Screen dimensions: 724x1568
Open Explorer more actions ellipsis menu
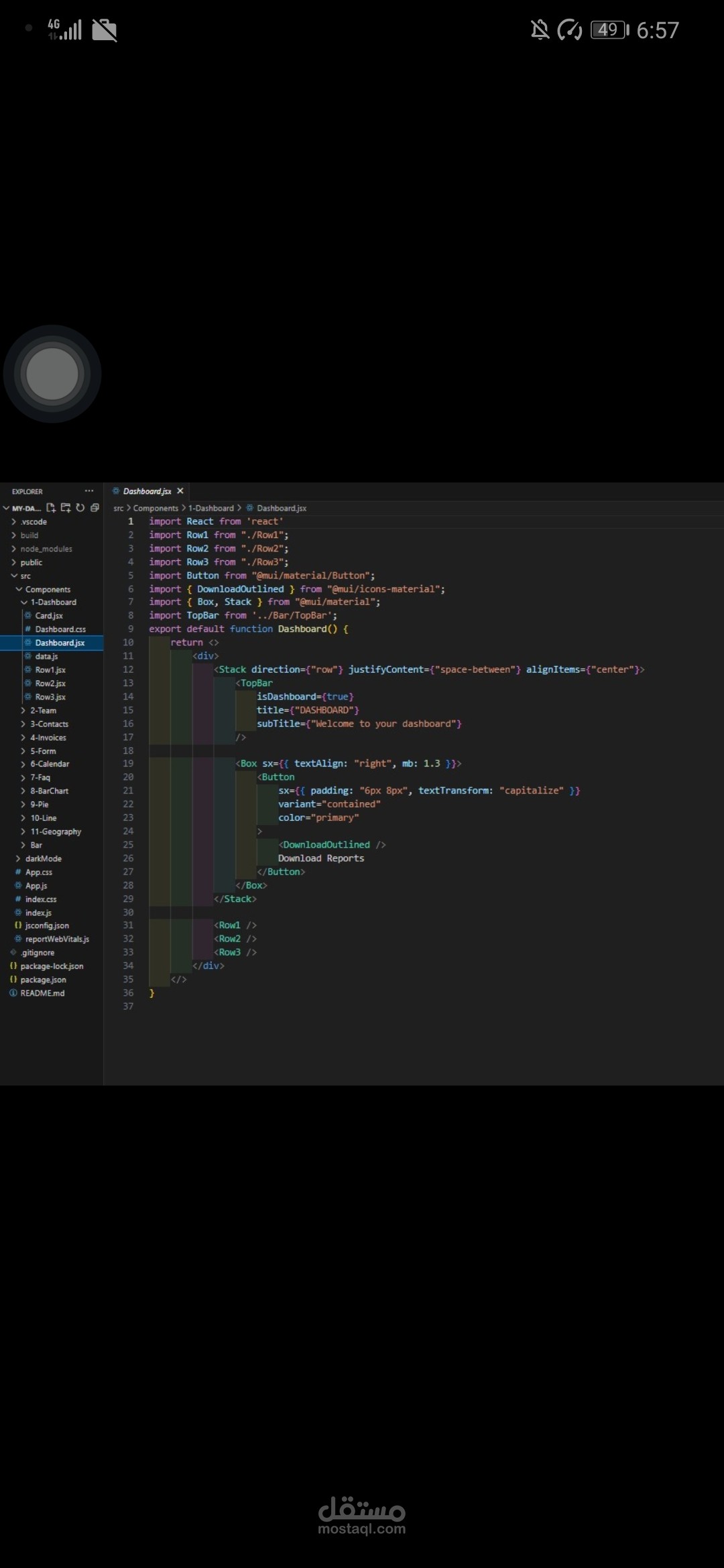click(x=89, y=491)
